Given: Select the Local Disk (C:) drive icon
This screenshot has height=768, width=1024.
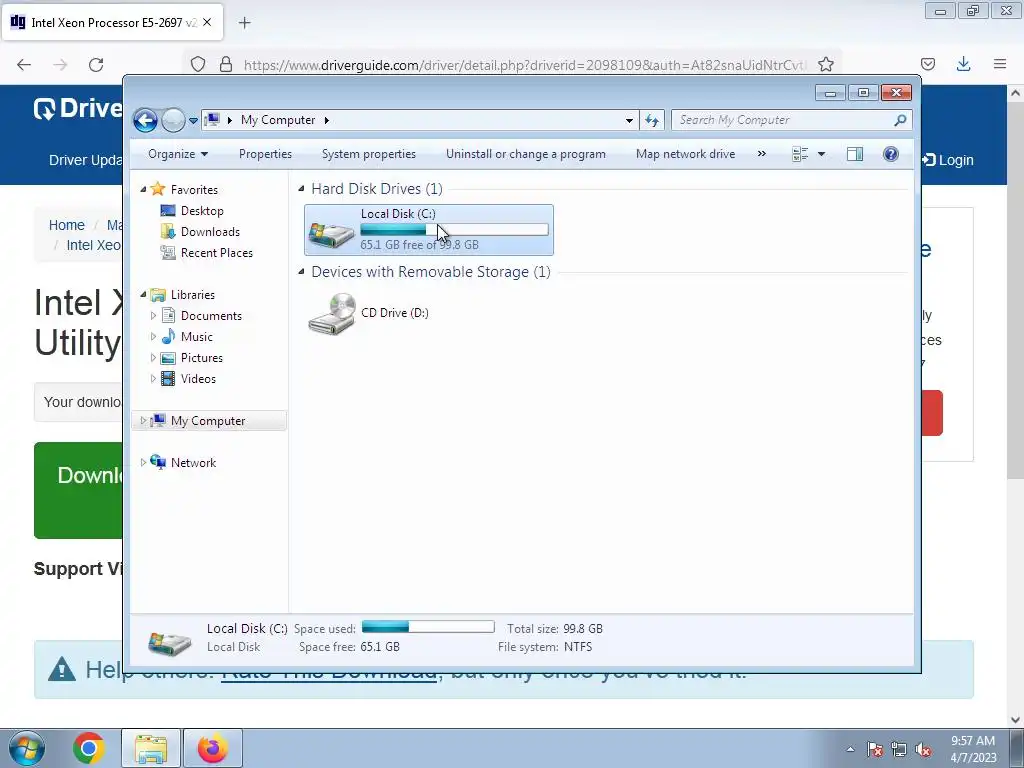Looking at the screenshot, I should (x=331, y=234).
